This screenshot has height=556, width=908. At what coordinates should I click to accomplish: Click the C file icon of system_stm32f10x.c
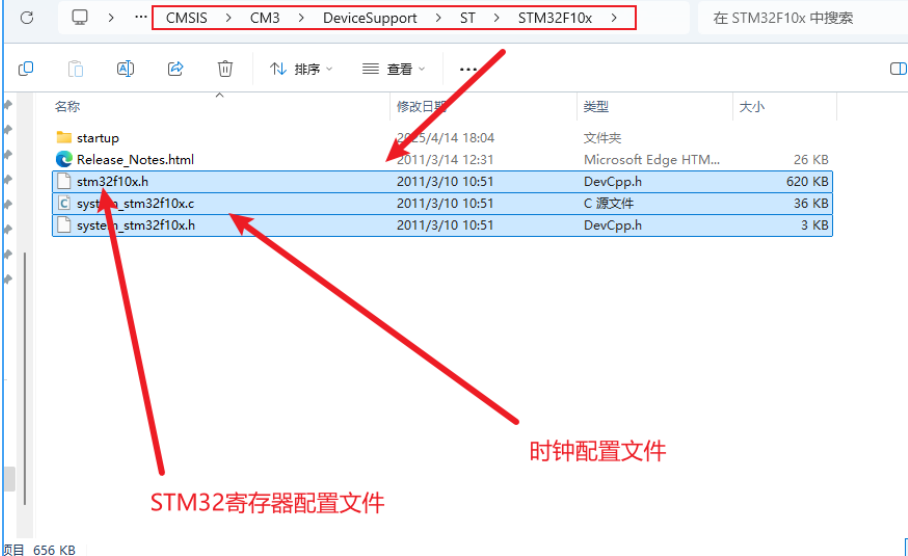[x=64, y=203]
